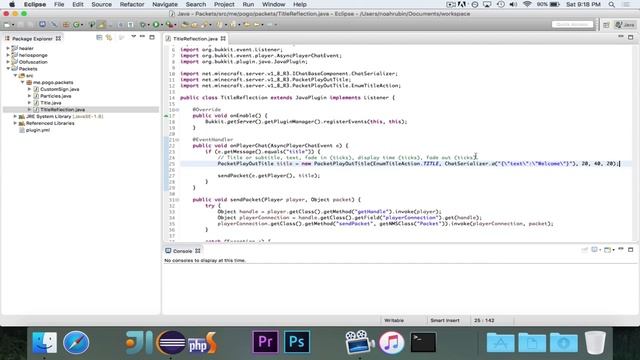Click the Writable status bar entry
This screenshot has width=640, height=360.
pyautogui.click(x=394, y=320)
